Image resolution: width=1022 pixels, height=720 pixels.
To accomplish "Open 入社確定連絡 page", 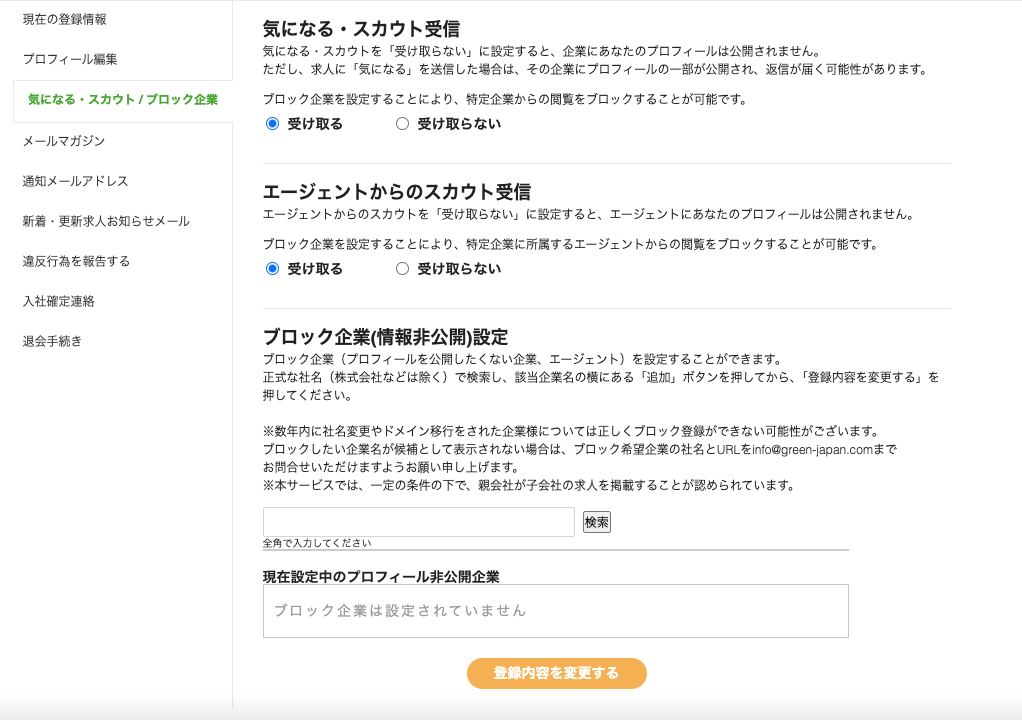I will tap(58, 301).
